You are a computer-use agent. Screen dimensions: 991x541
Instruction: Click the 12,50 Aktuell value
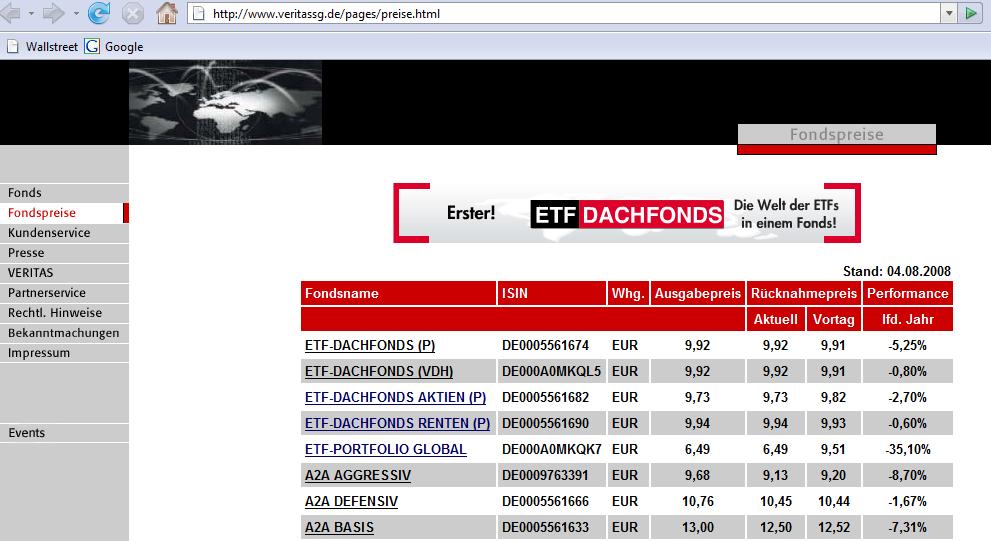[775, 527]
